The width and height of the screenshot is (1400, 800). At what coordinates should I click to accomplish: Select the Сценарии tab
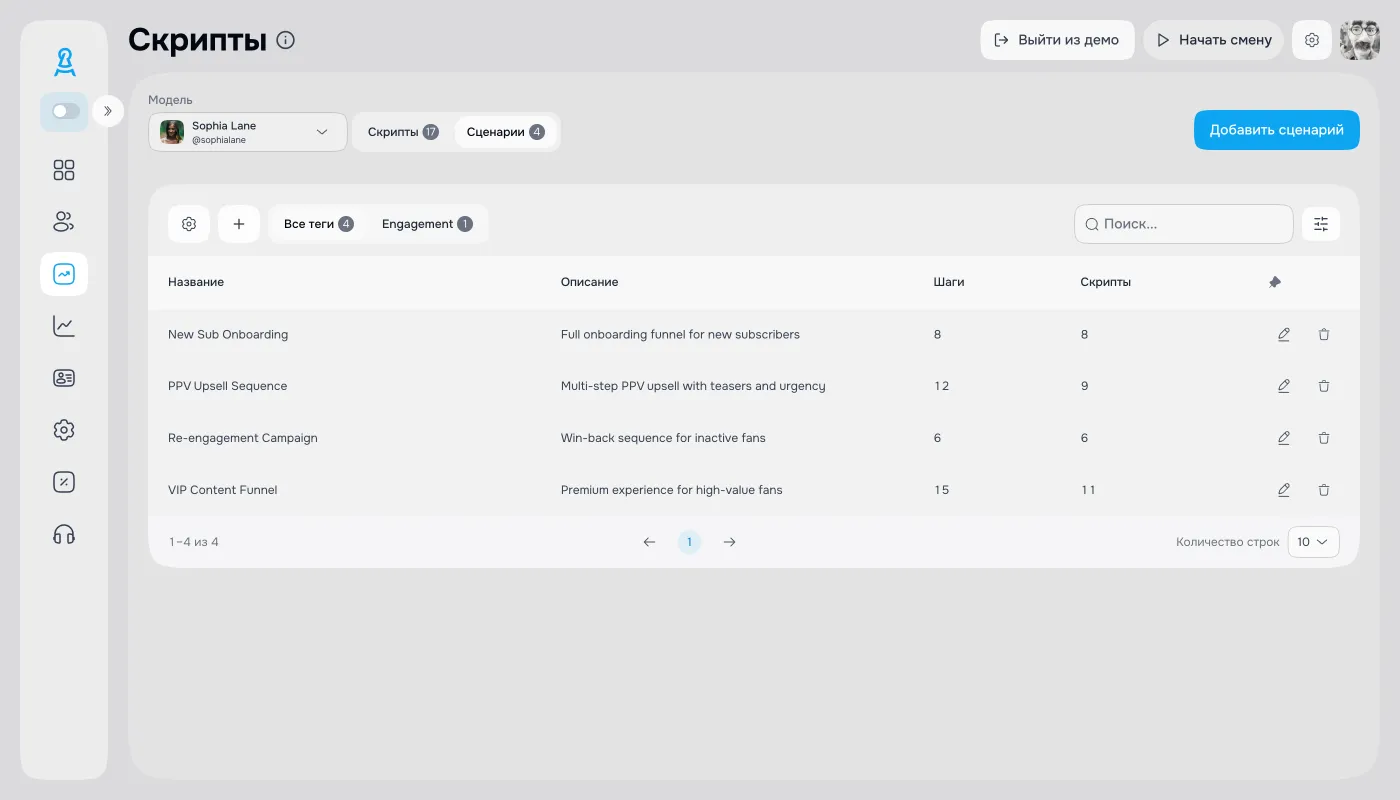click(x=505, y=132)
